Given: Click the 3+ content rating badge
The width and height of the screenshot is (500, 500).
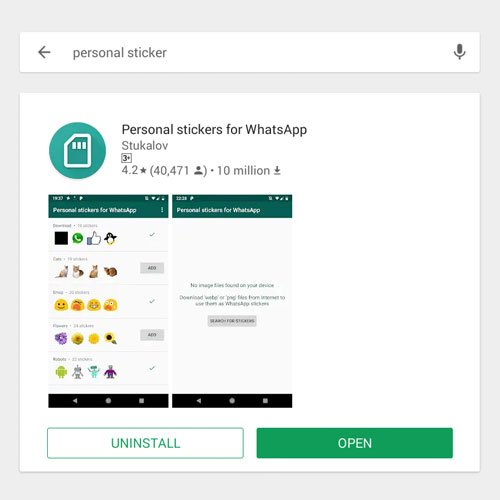Looking at the screenshot, I should coord(126,158).
